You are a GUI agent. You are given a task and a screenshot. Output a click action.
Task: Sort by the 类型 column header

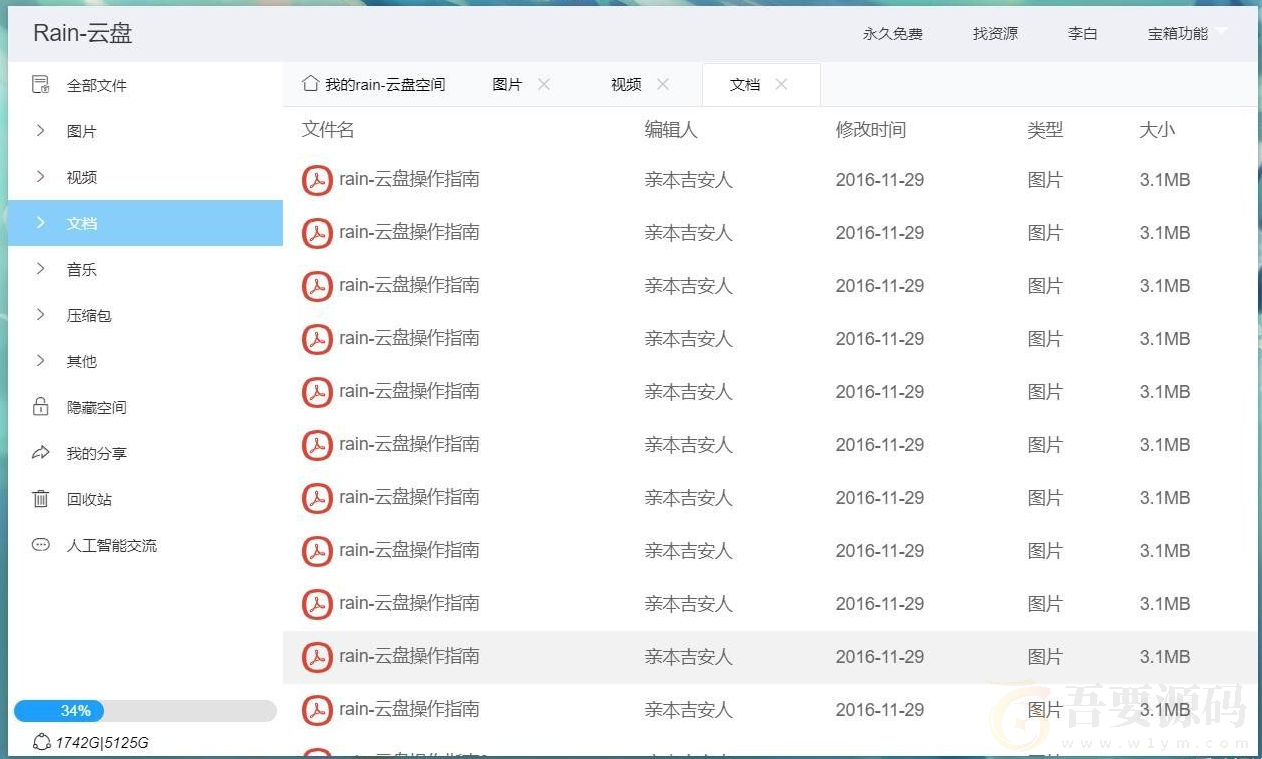[x=1045, y=129]
